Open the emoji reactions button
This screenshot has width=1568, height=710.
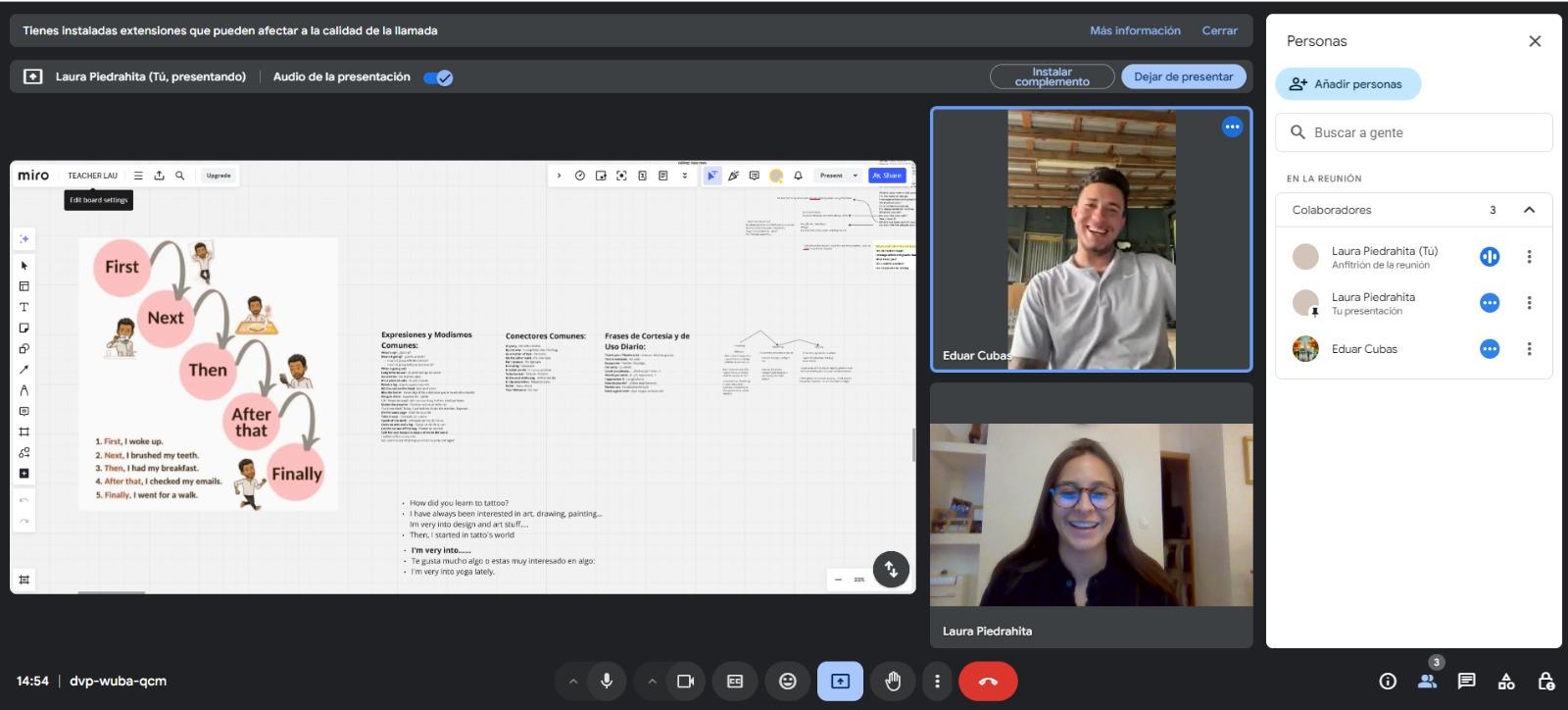pyautogui.click(x=788, y=681)
